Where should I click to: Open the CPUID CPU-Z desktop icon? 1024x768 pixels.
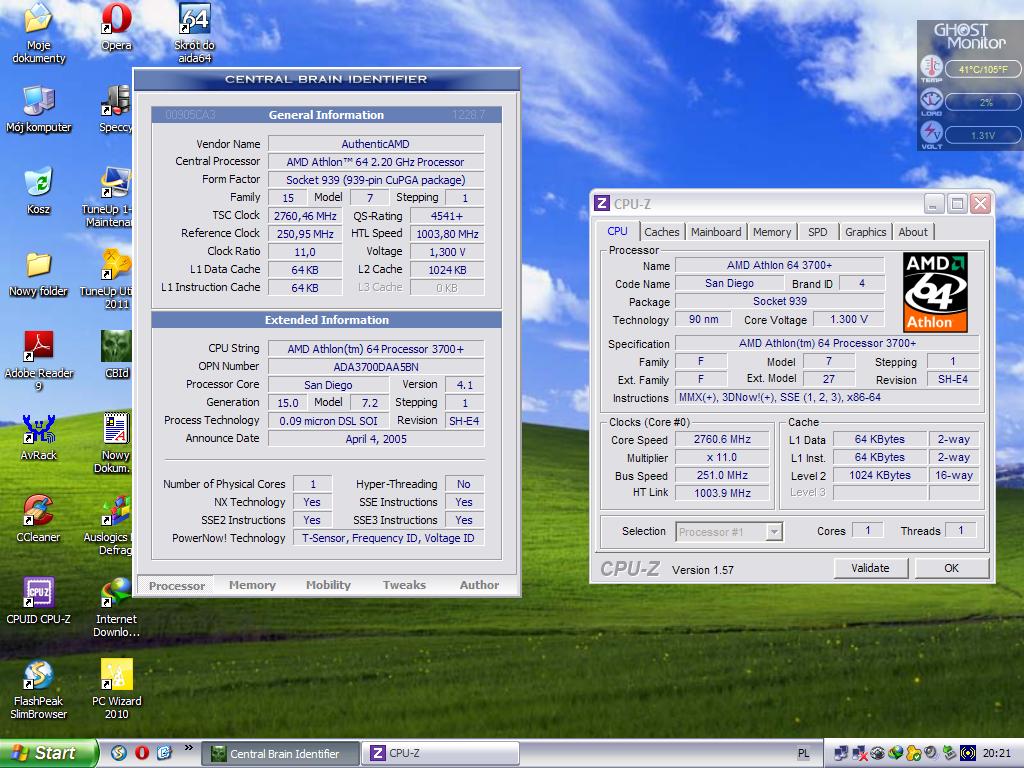click(x=38, y=594)
